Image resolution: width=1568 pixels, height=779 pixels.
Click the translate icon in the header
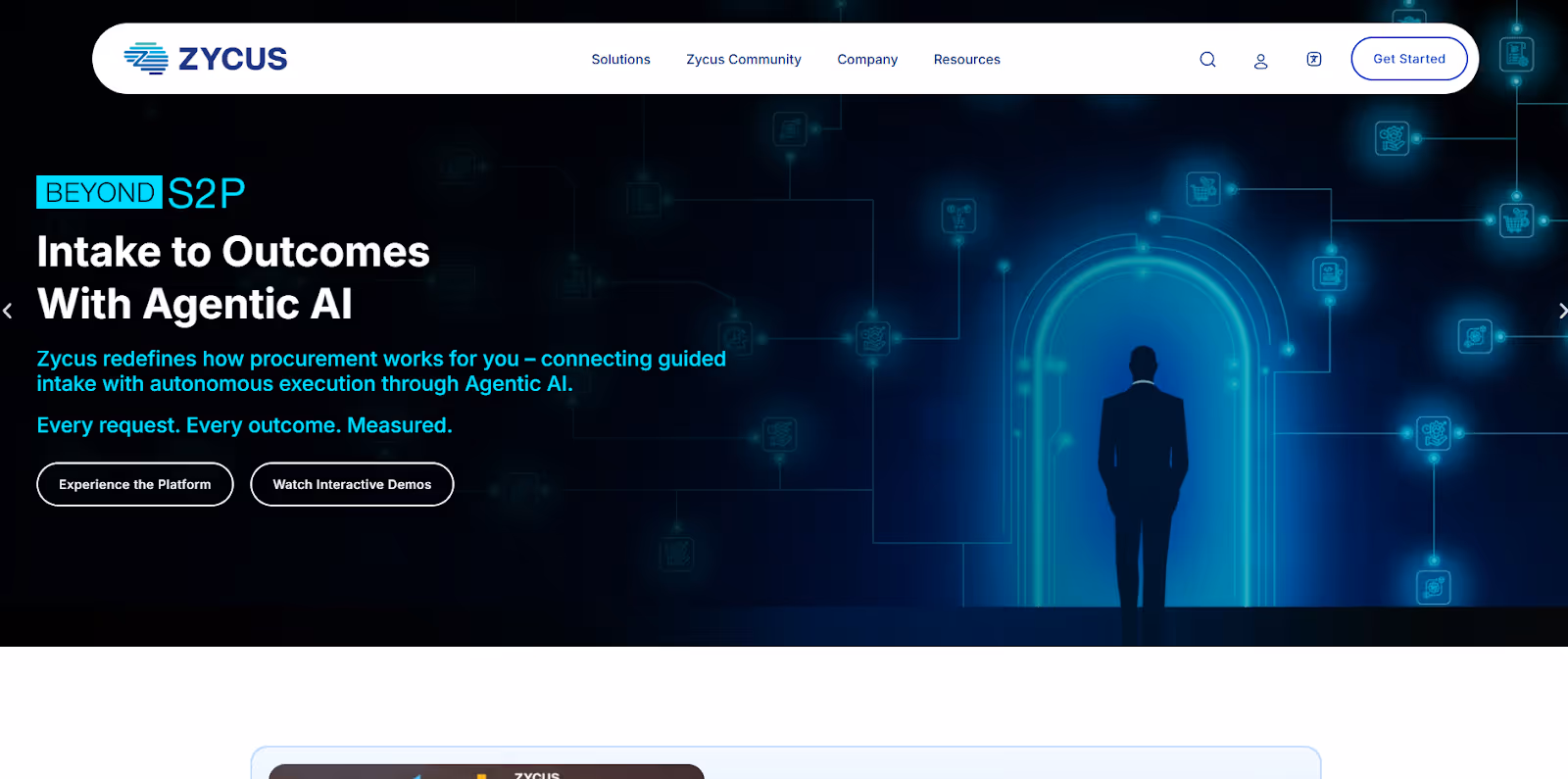click(x=1314, y=60)
